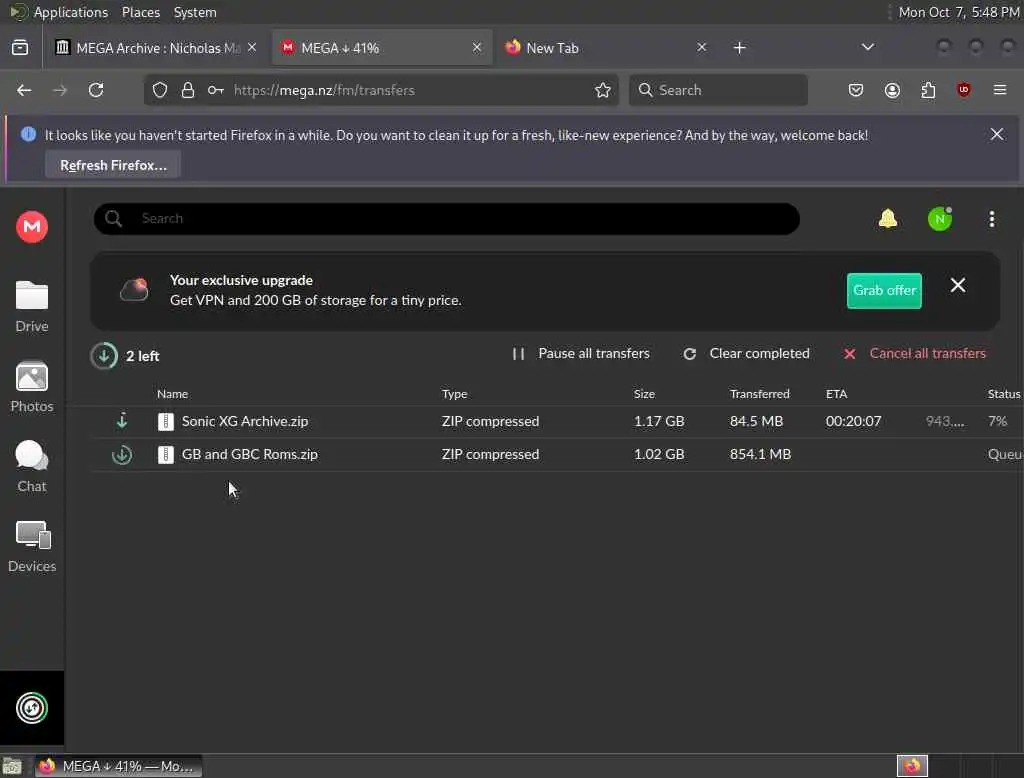
Task: Open the list all tabs dropdown
Action: (867, 47)
